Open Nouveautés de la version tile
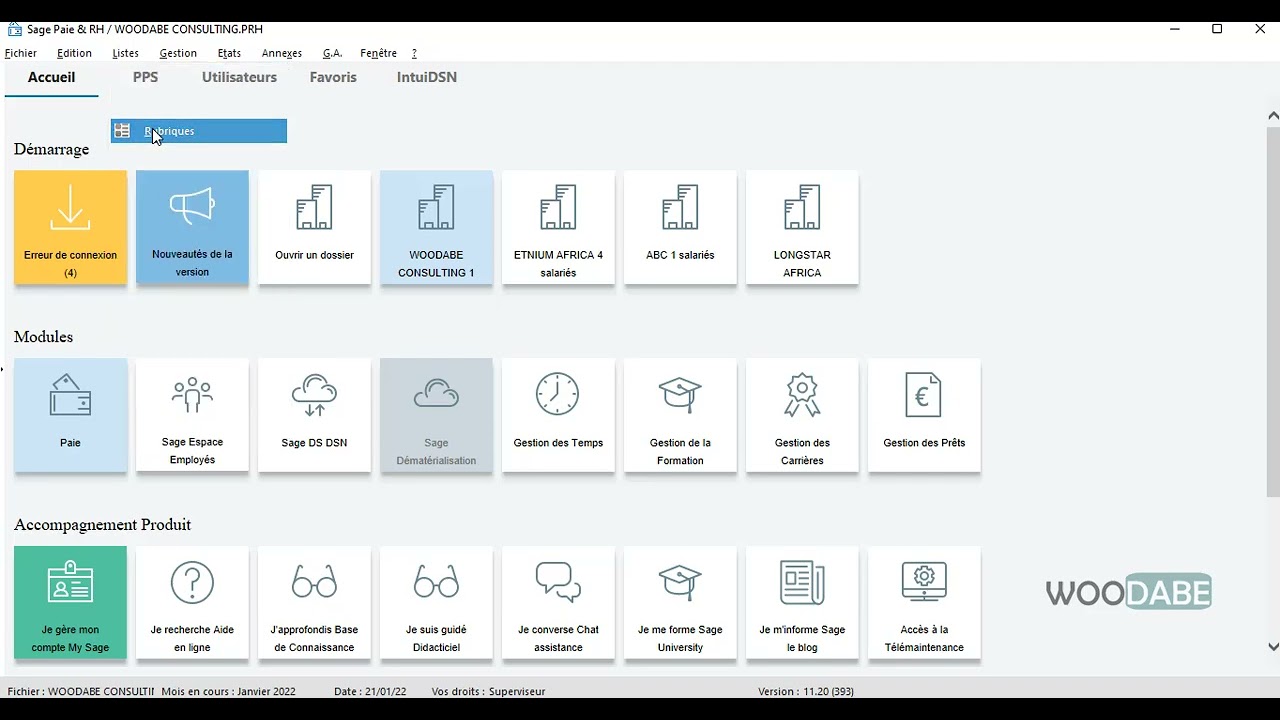Image resolution: width=1280 pixels, height=720 pixels. pos(192,228)
